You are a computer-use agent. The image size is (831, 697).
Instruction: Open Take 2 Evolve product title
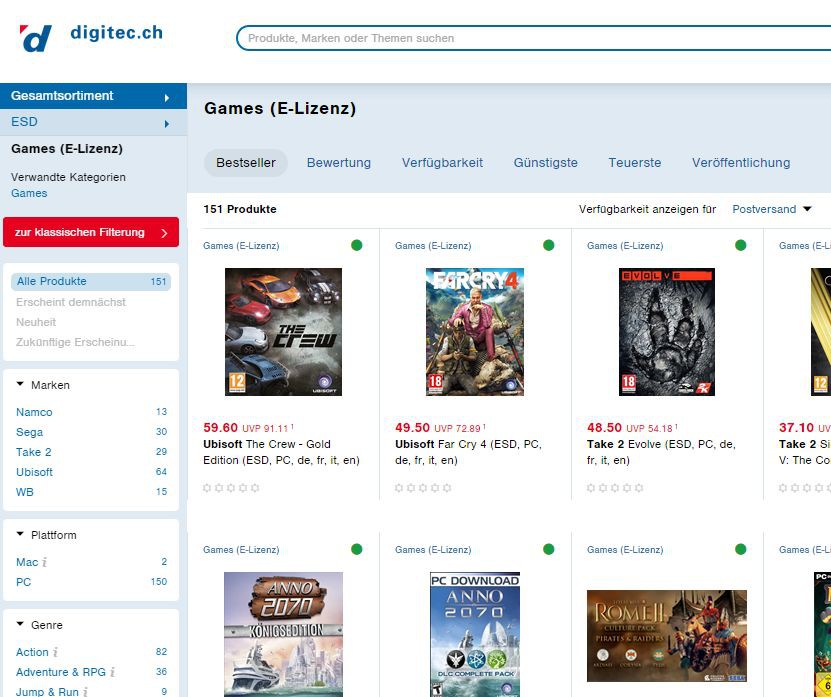coord(661,452)
